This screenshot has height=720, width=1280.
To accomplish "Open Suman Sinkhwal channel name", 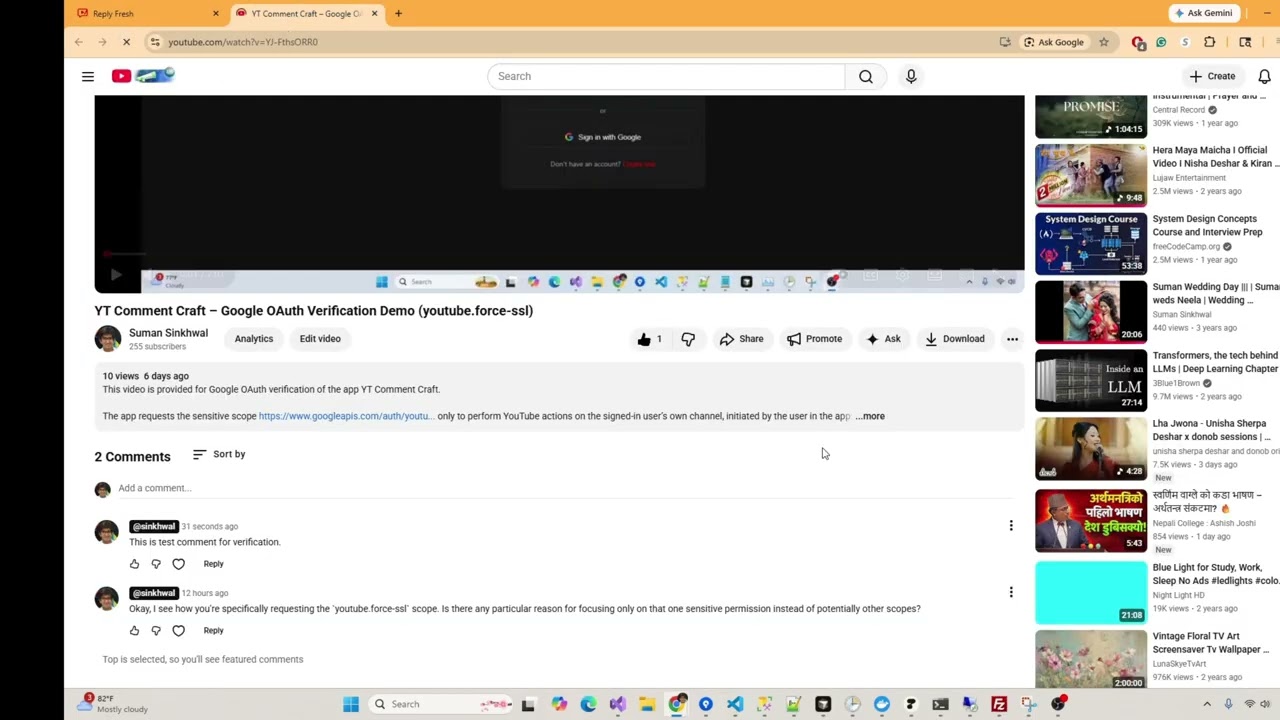I will (168, 333).
